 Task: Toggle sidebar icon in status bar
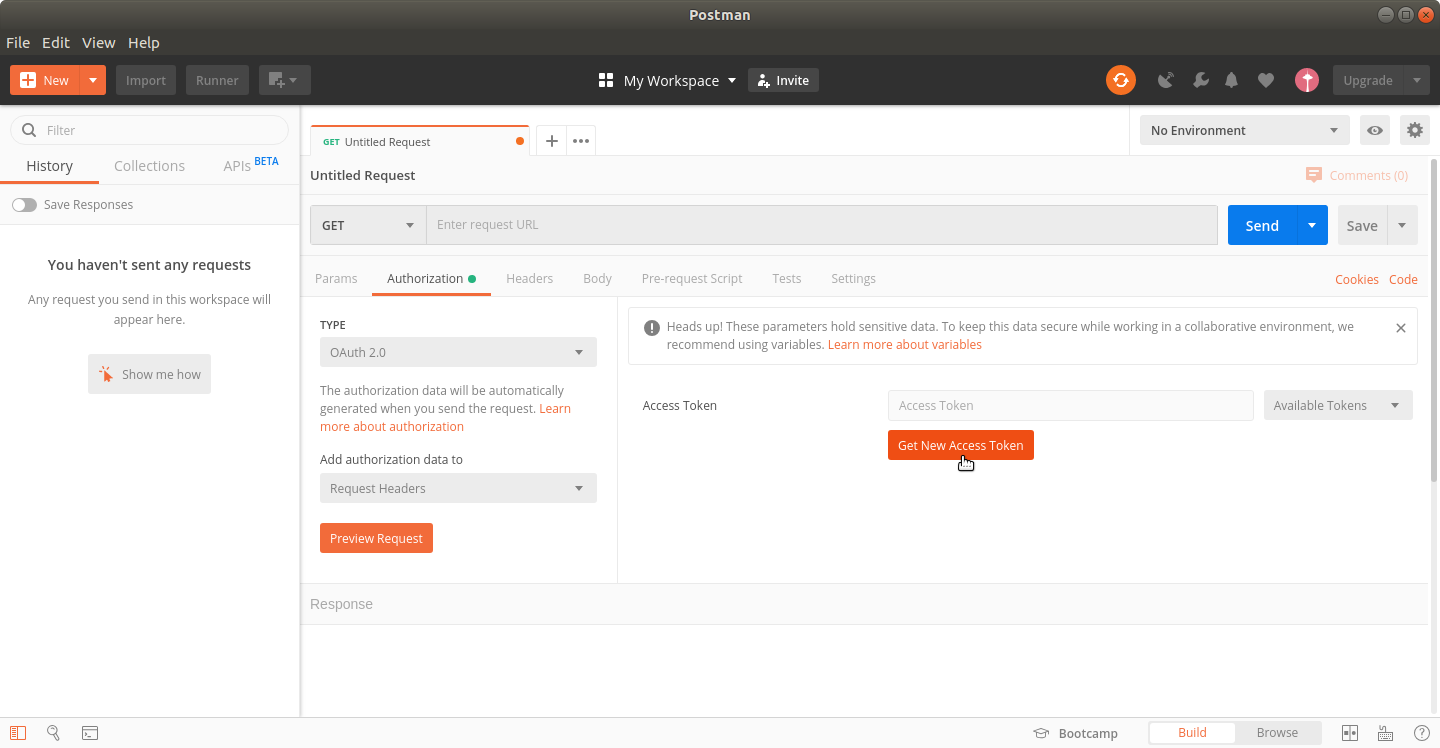click(18, 733)
